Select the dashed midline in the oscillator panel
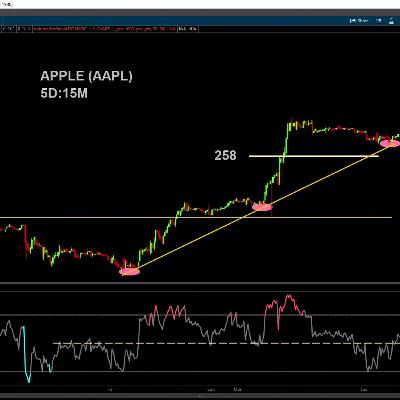400x400 pixels. coord(227,343)
